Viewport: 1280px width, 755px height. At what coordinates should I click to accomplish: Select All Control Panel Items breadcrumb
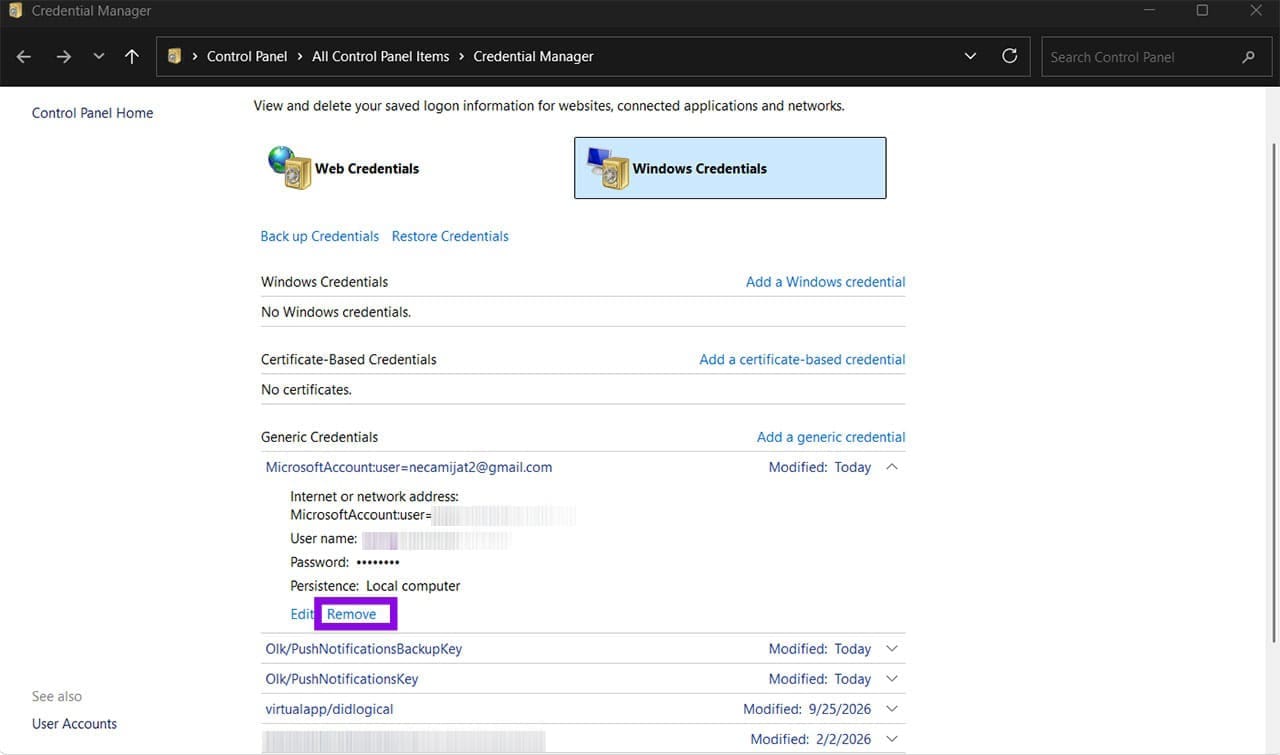380,57
